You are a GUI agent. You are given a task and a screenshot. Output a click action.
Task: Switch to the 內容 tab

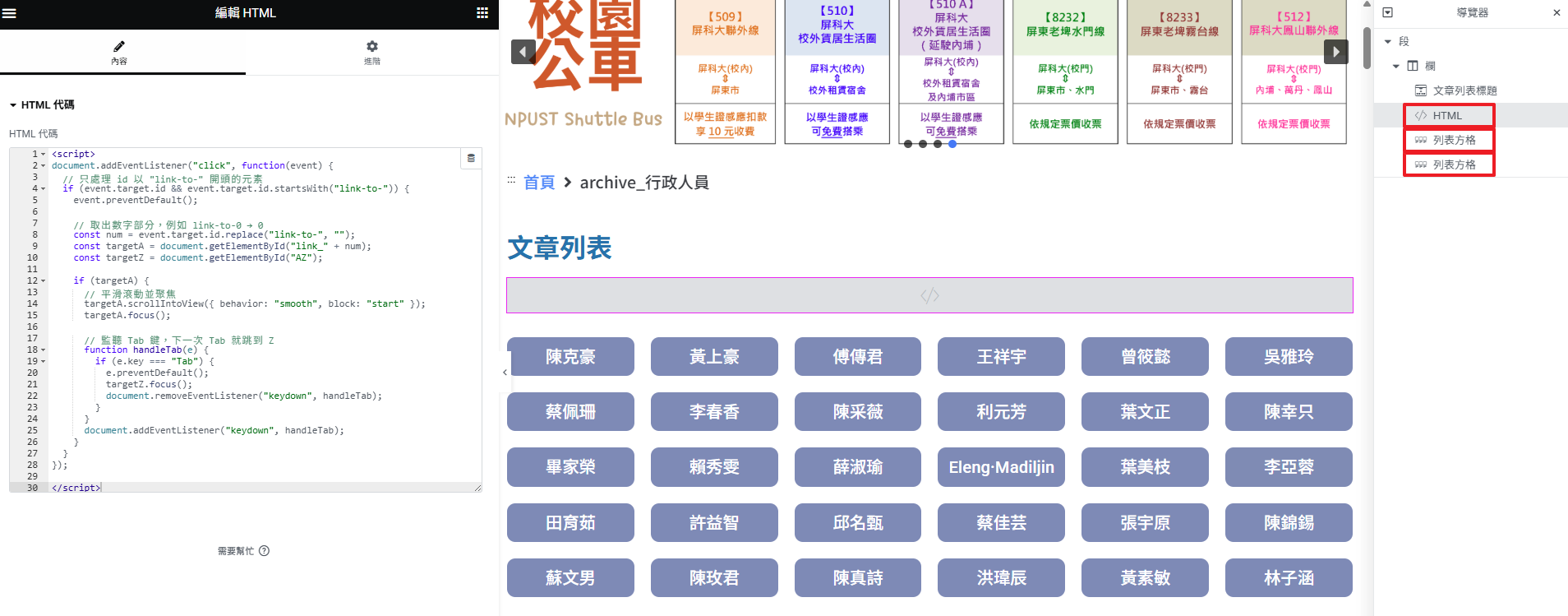(x=119, y=53)
